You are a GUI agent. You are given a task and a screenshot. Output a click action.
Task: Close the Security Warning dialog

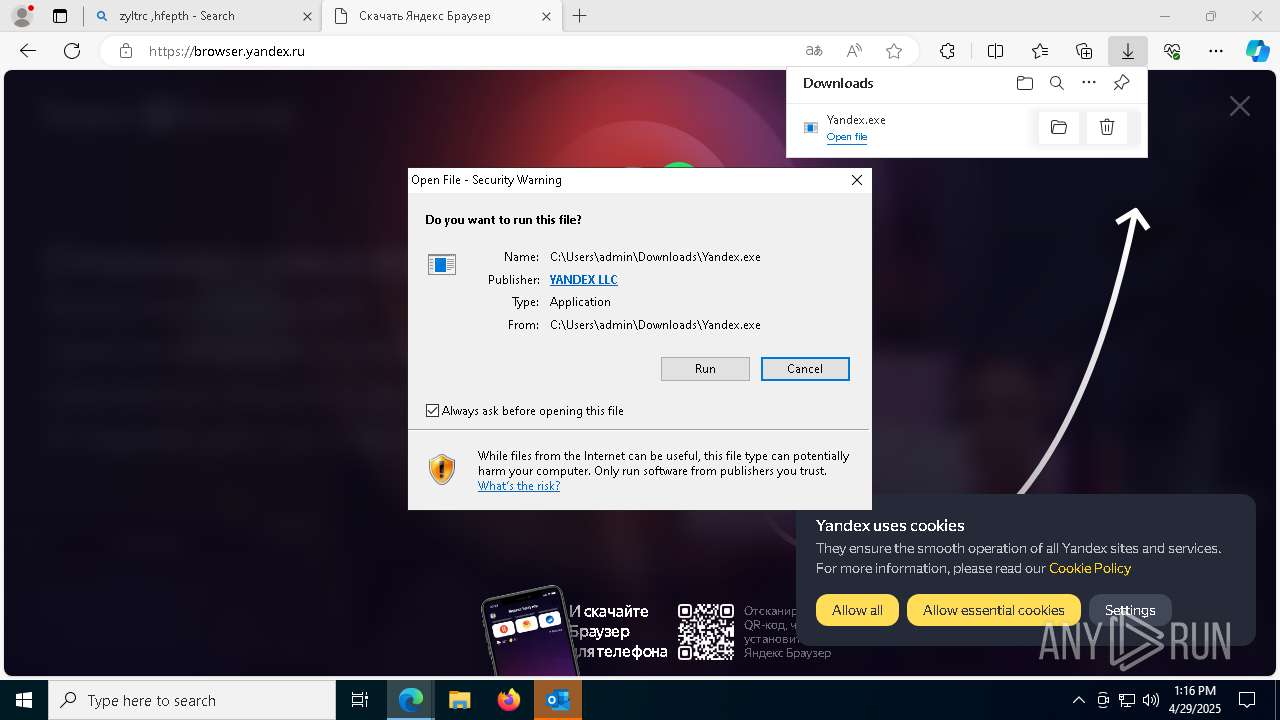tap(857, 180)
